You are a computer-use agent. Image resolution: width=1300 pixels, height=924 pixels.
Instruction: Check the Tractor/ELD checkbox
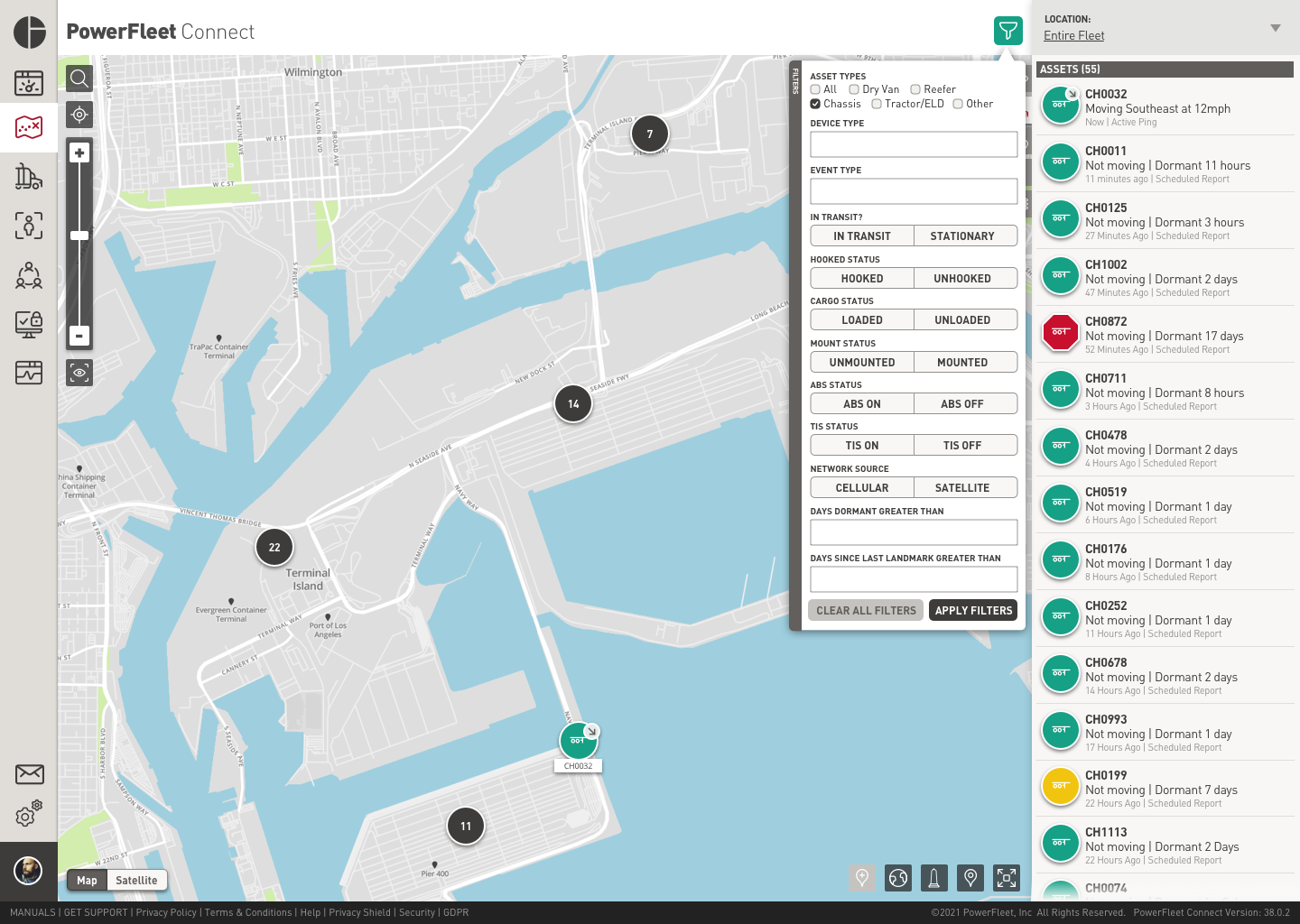tap(877, 104)
